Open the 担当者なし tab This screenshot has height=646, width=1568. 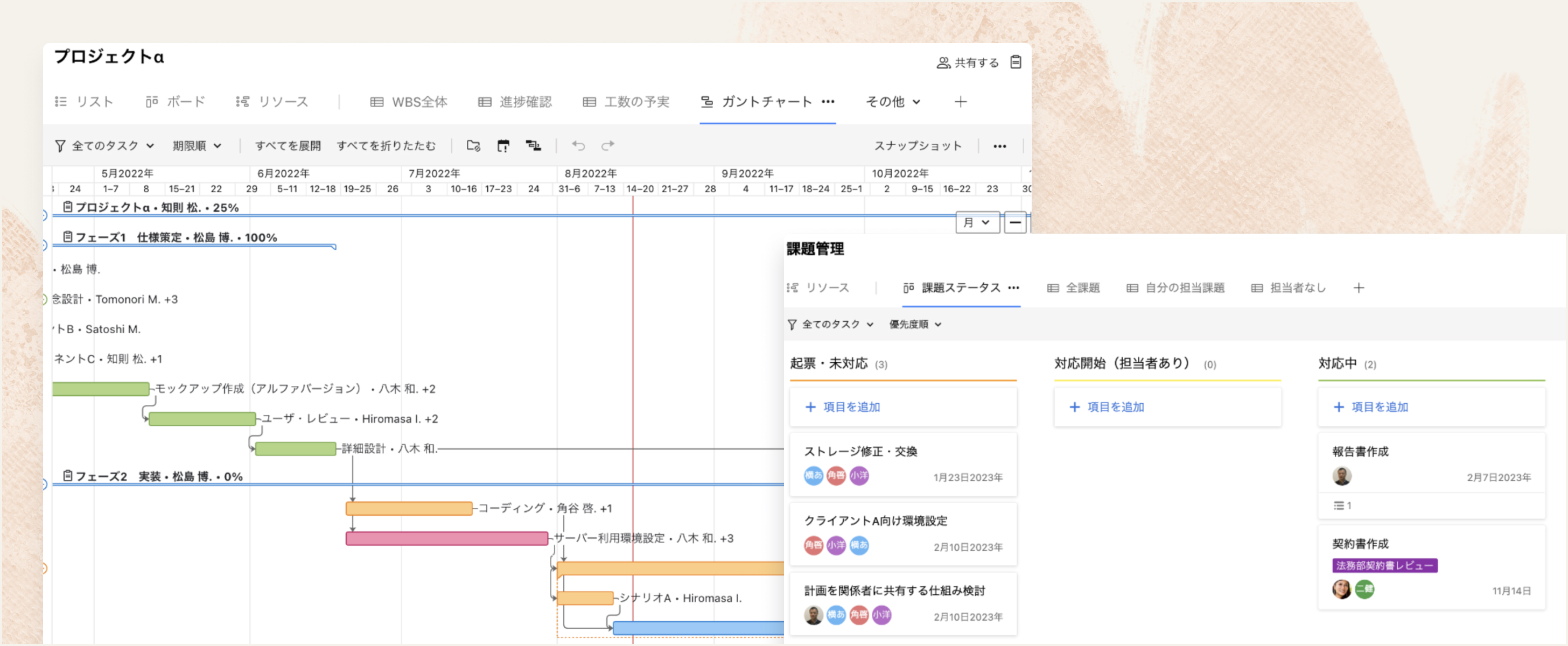[1289, 287]
